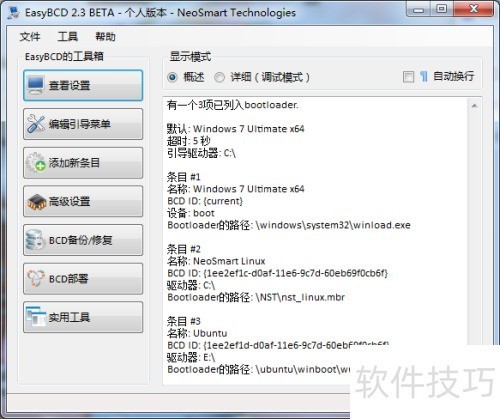Click the wrench icon on 编辑引导菜单 button
Viewport: 500px width, 419px height.
36,124
